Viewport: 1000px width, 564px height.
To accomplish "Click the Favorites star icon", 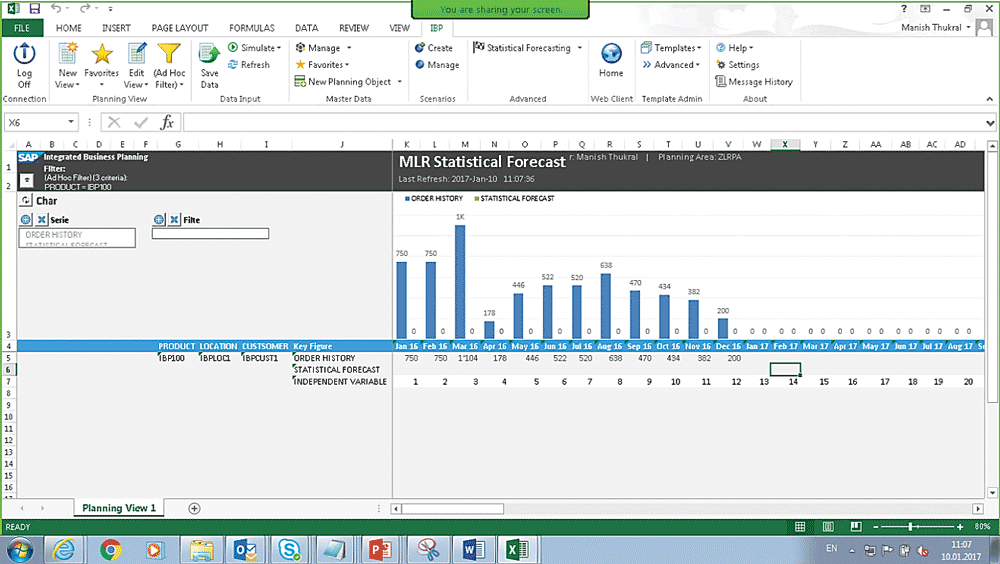I will pos(101,54).
